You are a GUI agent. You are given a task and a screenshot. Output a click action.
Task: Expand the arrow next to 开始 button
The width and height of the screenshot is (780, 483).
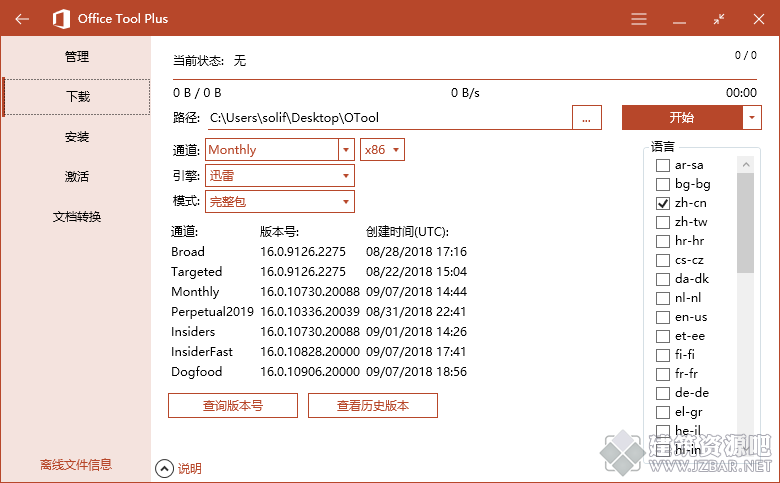point(752,117)
